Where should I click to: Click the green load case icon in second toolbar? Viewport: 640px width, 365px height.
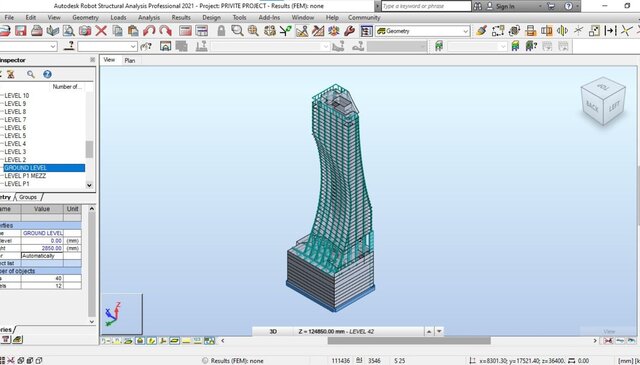point(439,47)
